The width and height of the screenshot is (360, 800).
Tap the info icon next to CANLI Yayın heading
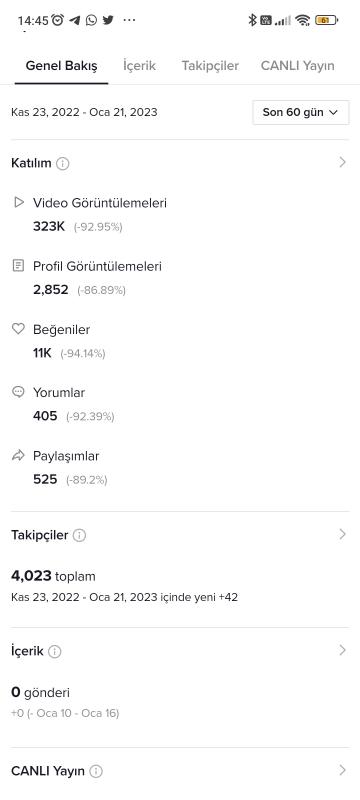96,771
